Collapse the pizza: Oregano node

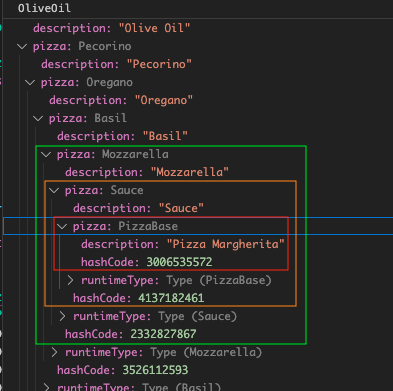pyautogui.click(x=30, y=82)
